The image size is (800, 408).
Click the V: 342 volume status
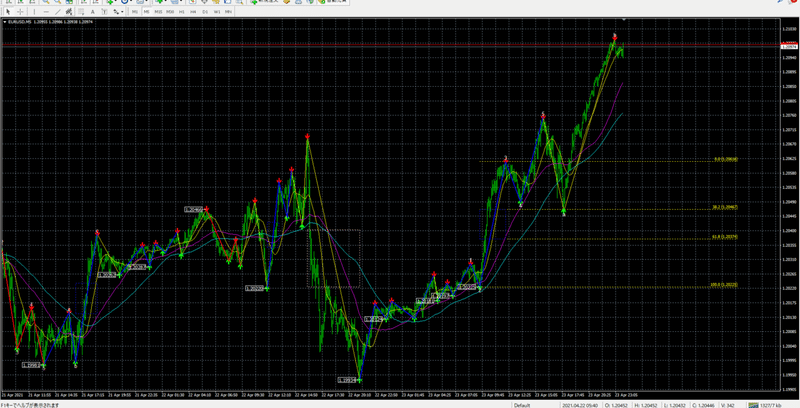pos(730,405)
